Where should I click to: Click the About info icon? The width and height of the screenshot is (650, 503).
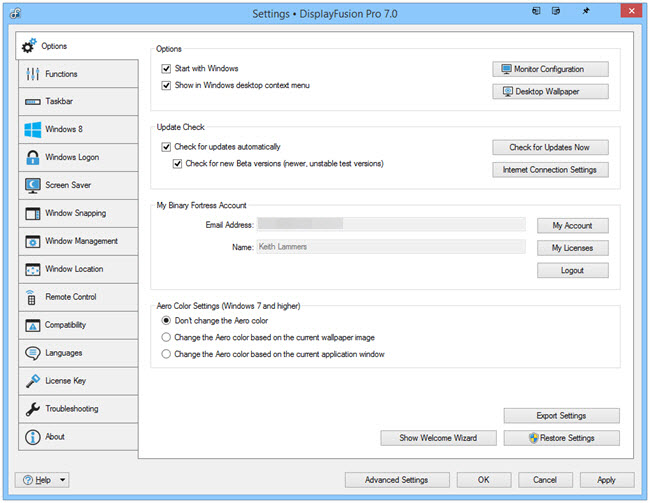click(33, 437)
